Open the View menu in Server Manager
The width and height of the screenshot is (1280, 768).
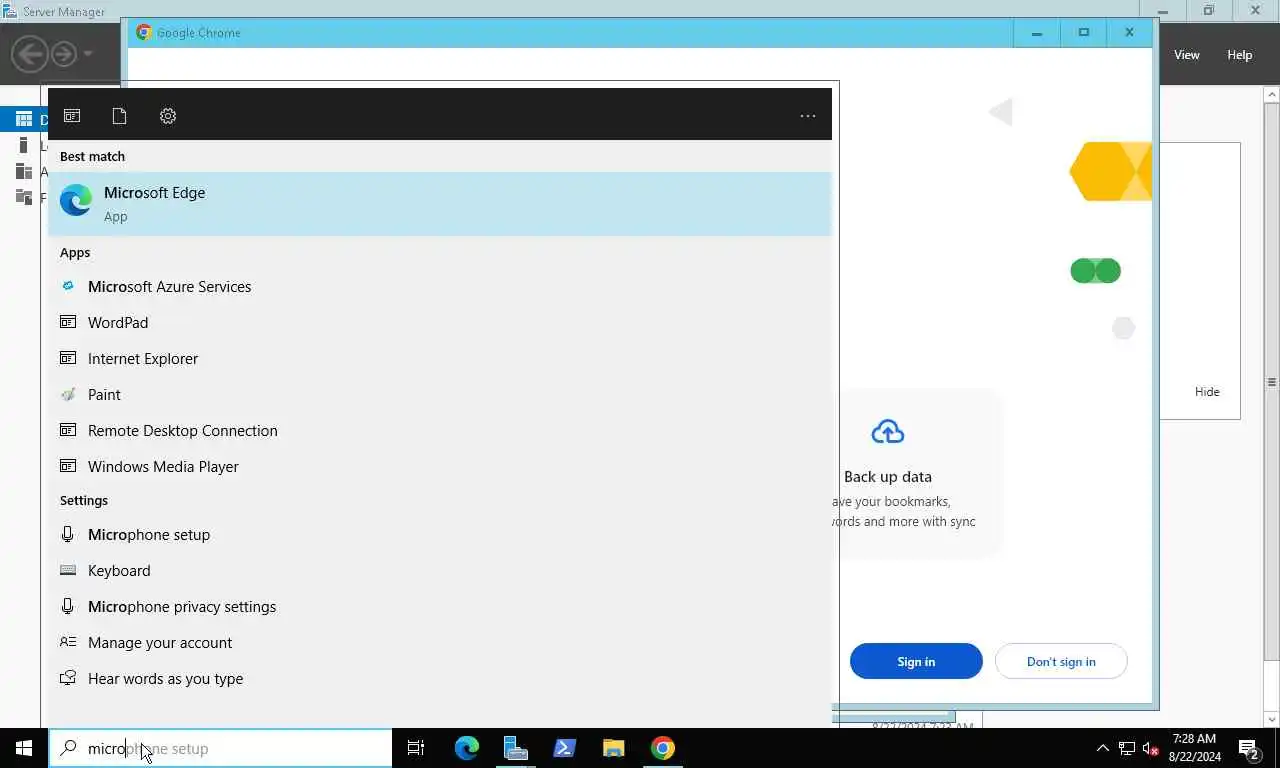tap(1187, 55)
